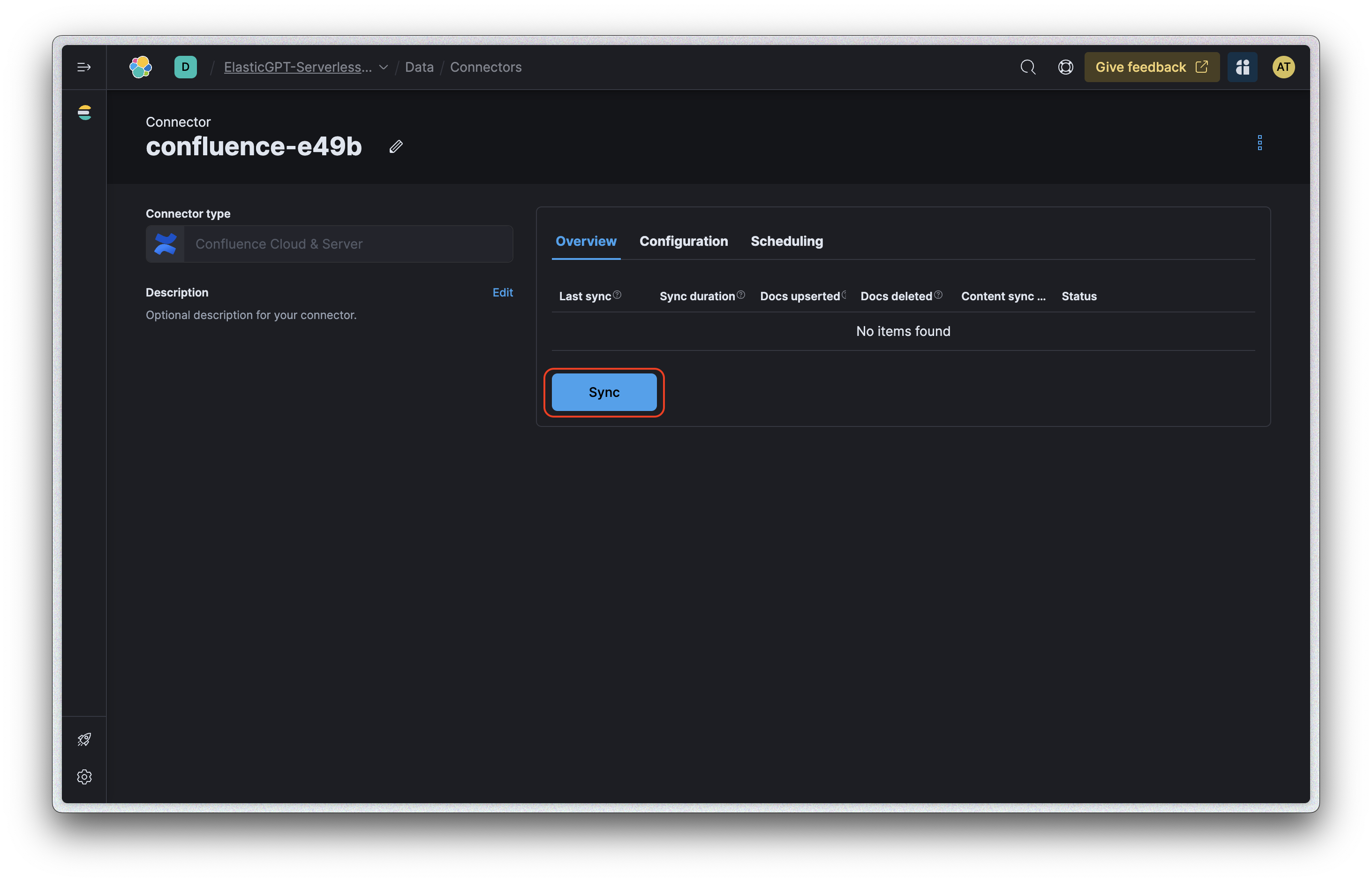Screen dimensions: 1372x882
Task: Click the Give feedback button
Action: 1152,67
